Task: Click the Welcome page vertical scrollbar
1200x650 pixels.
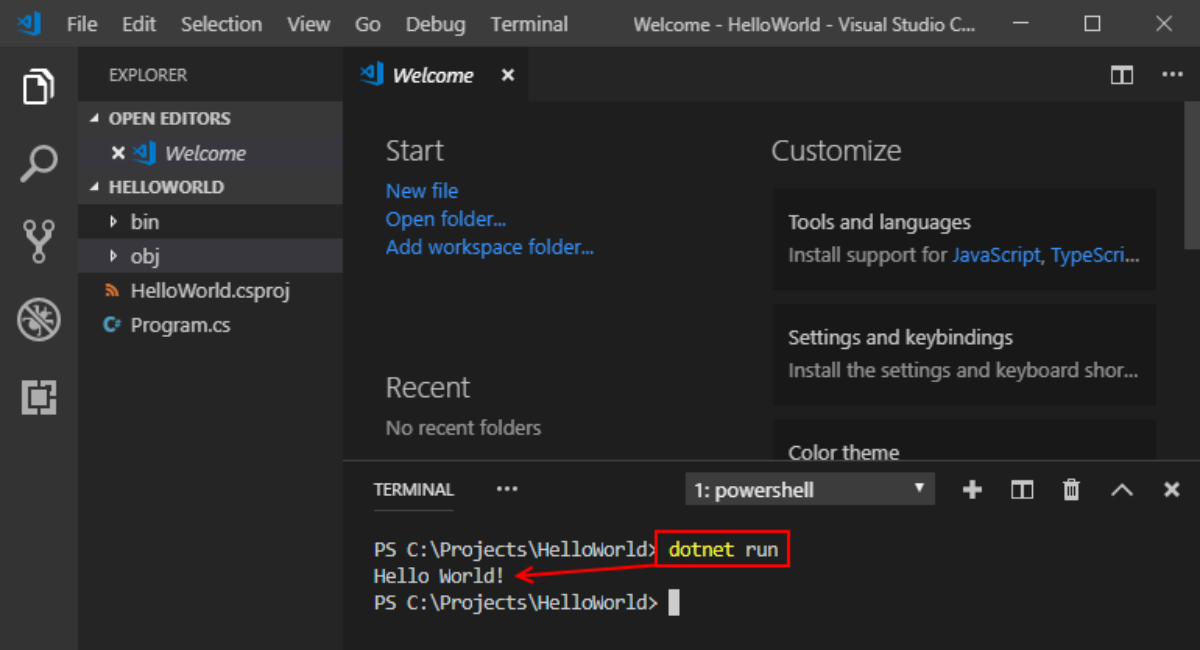Action: point(1192,175)
